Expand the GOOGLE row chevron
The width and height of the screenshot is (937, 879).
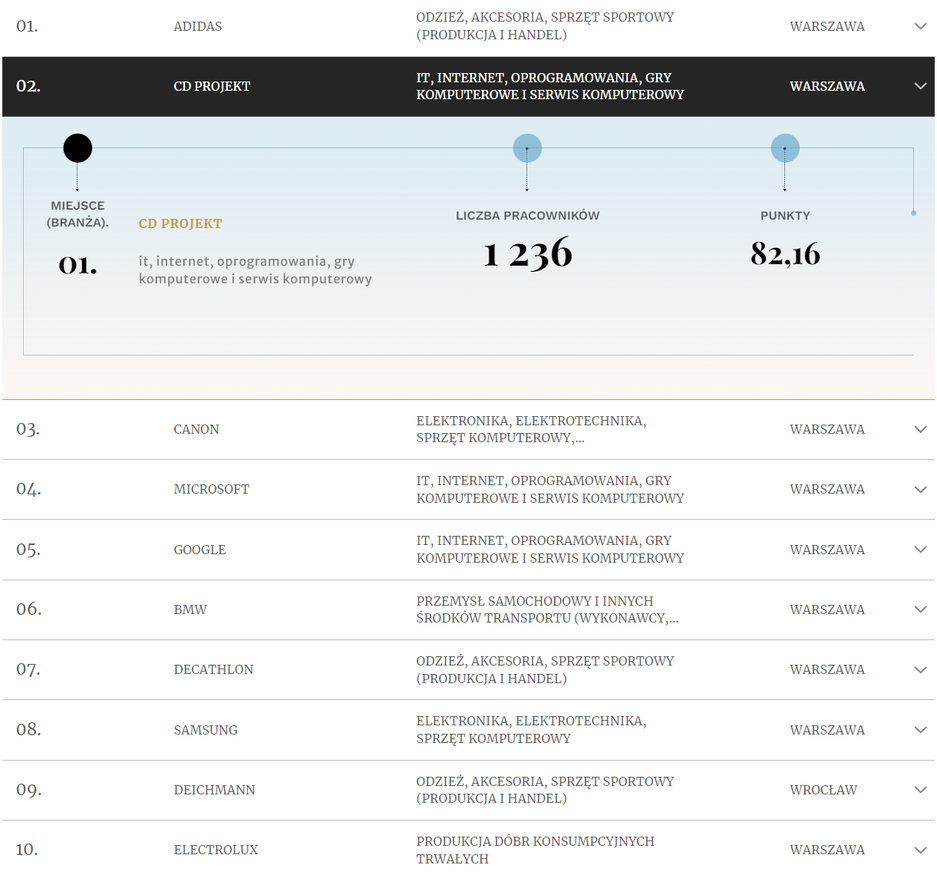[920, 549]
